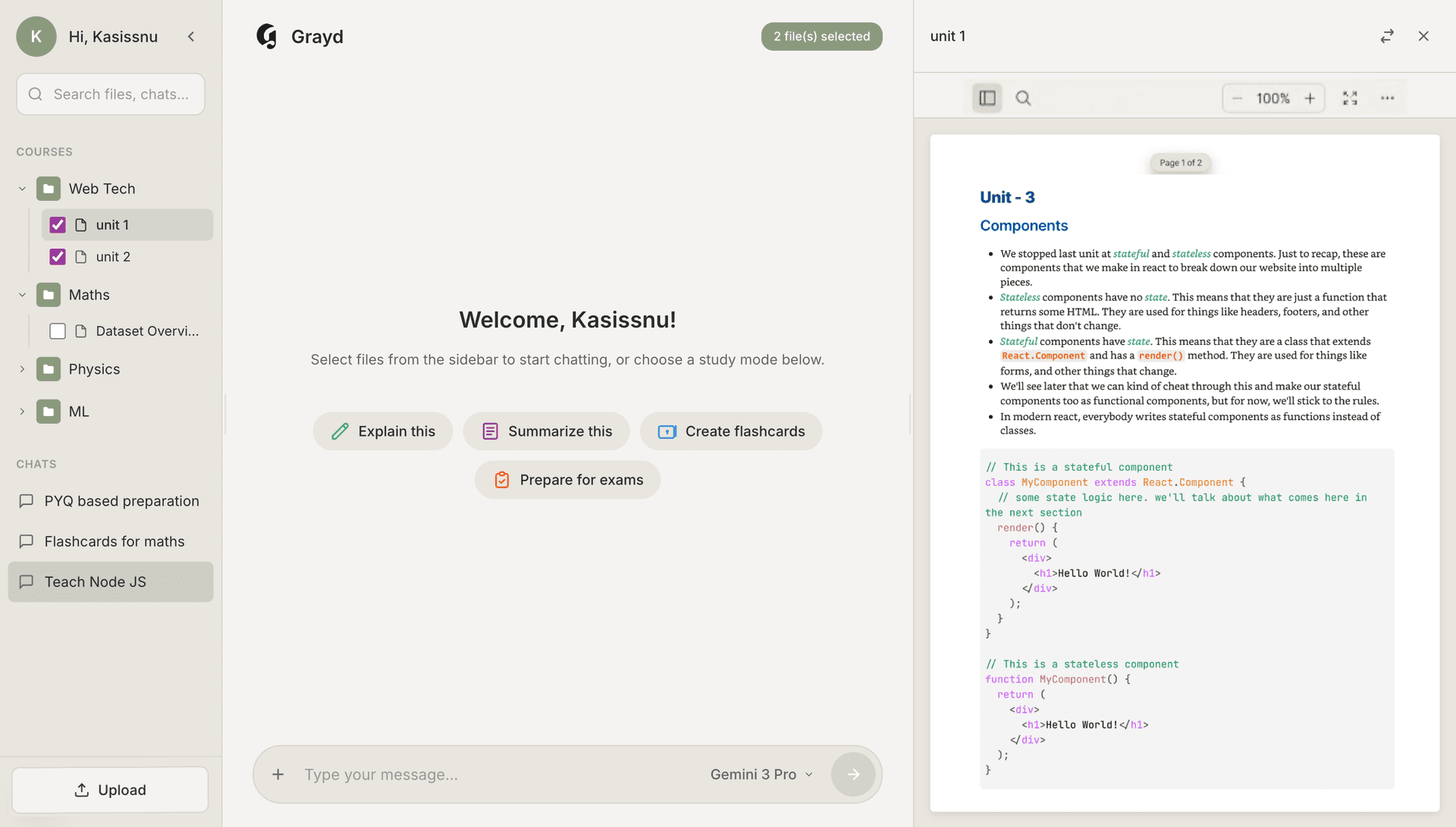
Task: Uncheck the unit 2 file checkbox
Action: (58, 257)
